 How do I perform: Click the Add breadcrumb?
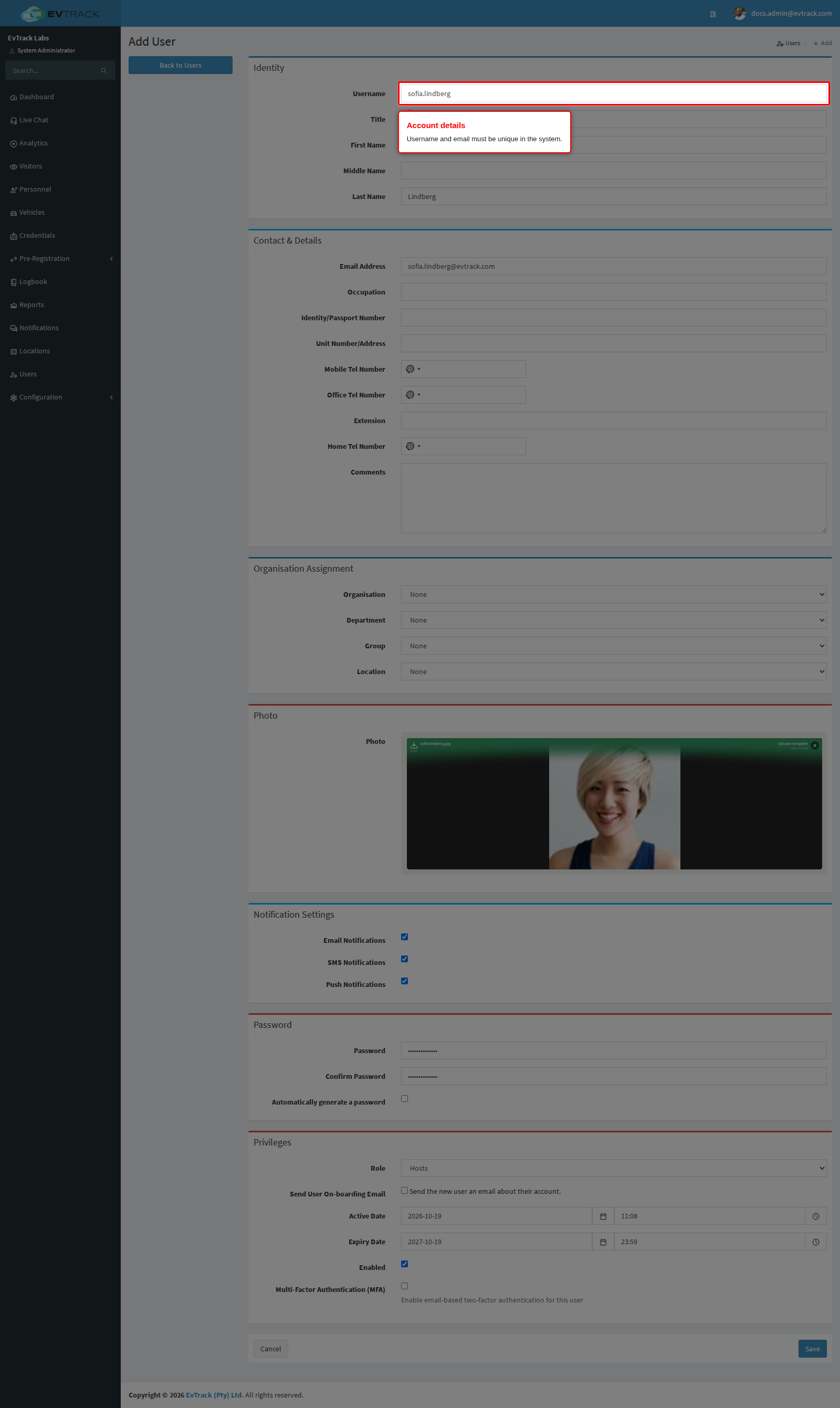tap(823, 43)
